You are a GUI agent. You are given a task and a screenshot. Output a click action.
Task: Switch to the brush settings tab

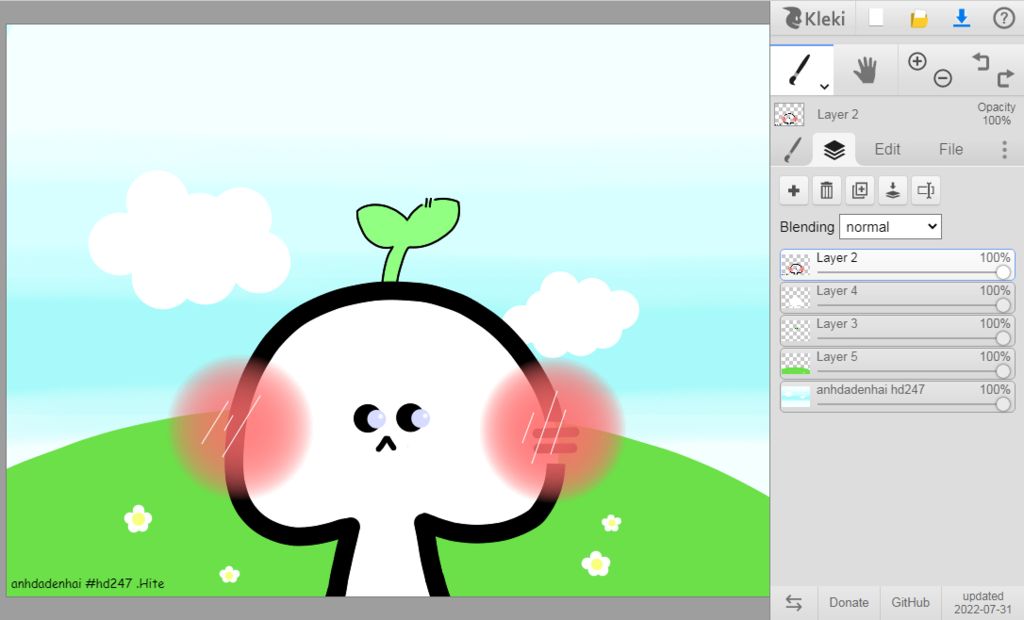pos(793,150)
